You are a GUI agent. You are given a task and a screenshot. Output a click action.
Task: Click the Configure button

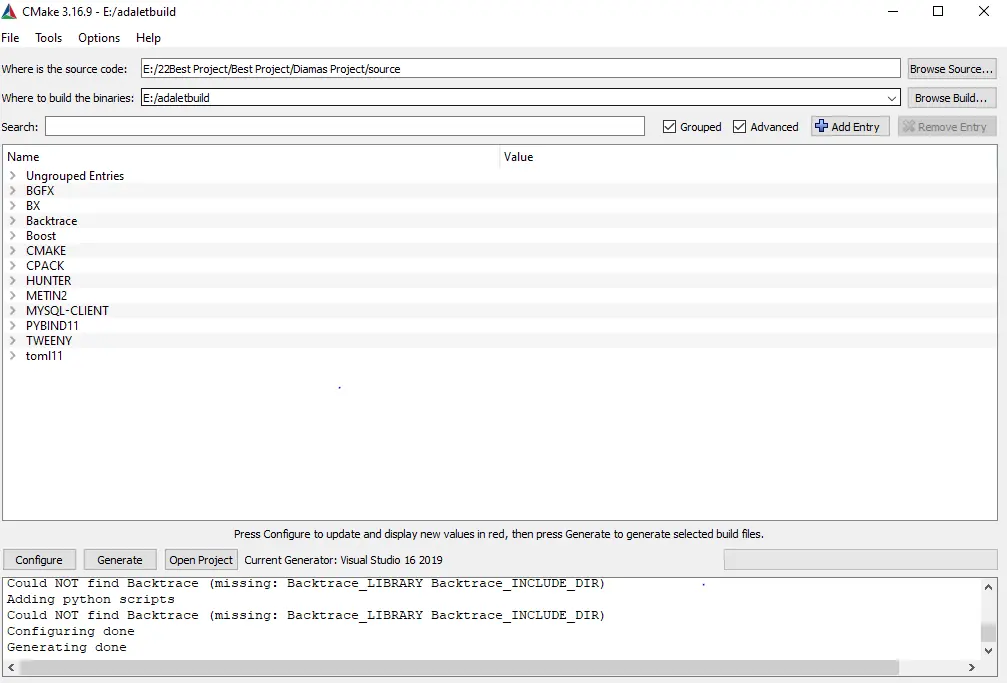point(39,560)
